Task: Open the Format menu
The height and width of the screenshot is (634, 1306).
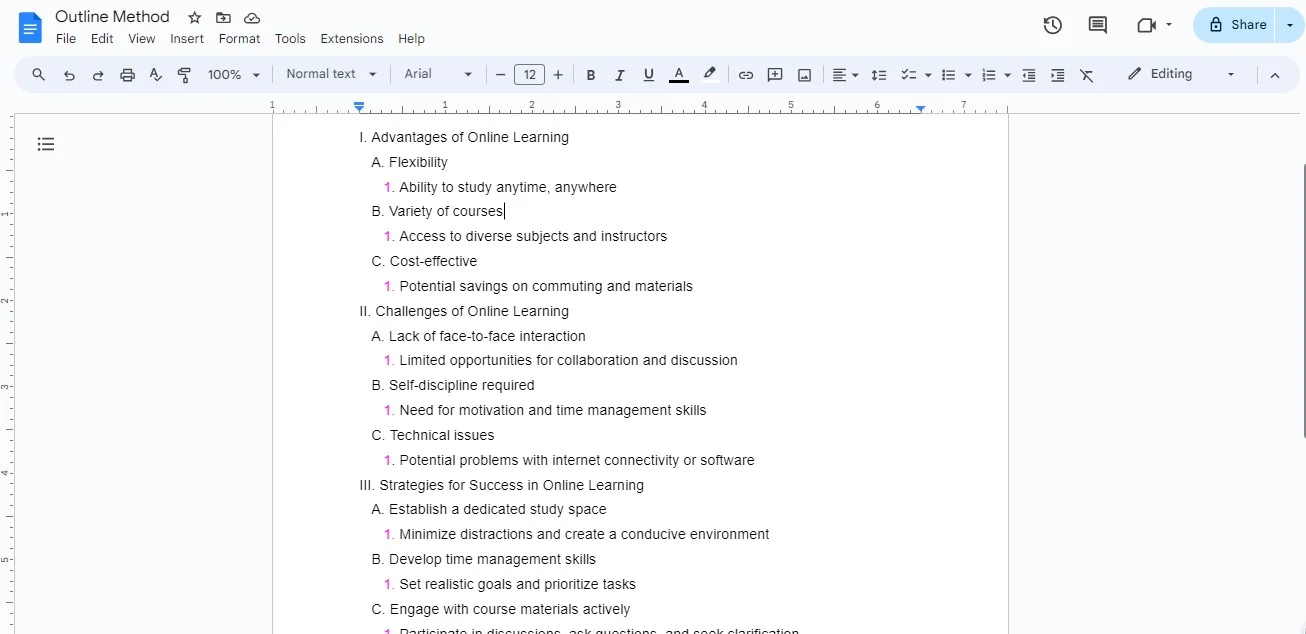Action: 239,38
